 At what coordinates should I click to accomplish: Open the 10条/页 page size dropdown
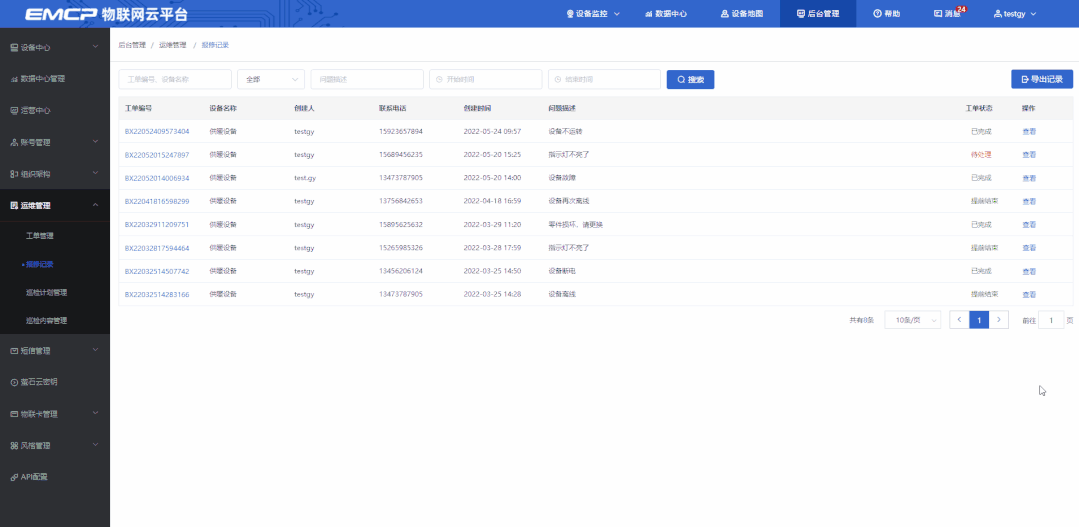(912, 320)
